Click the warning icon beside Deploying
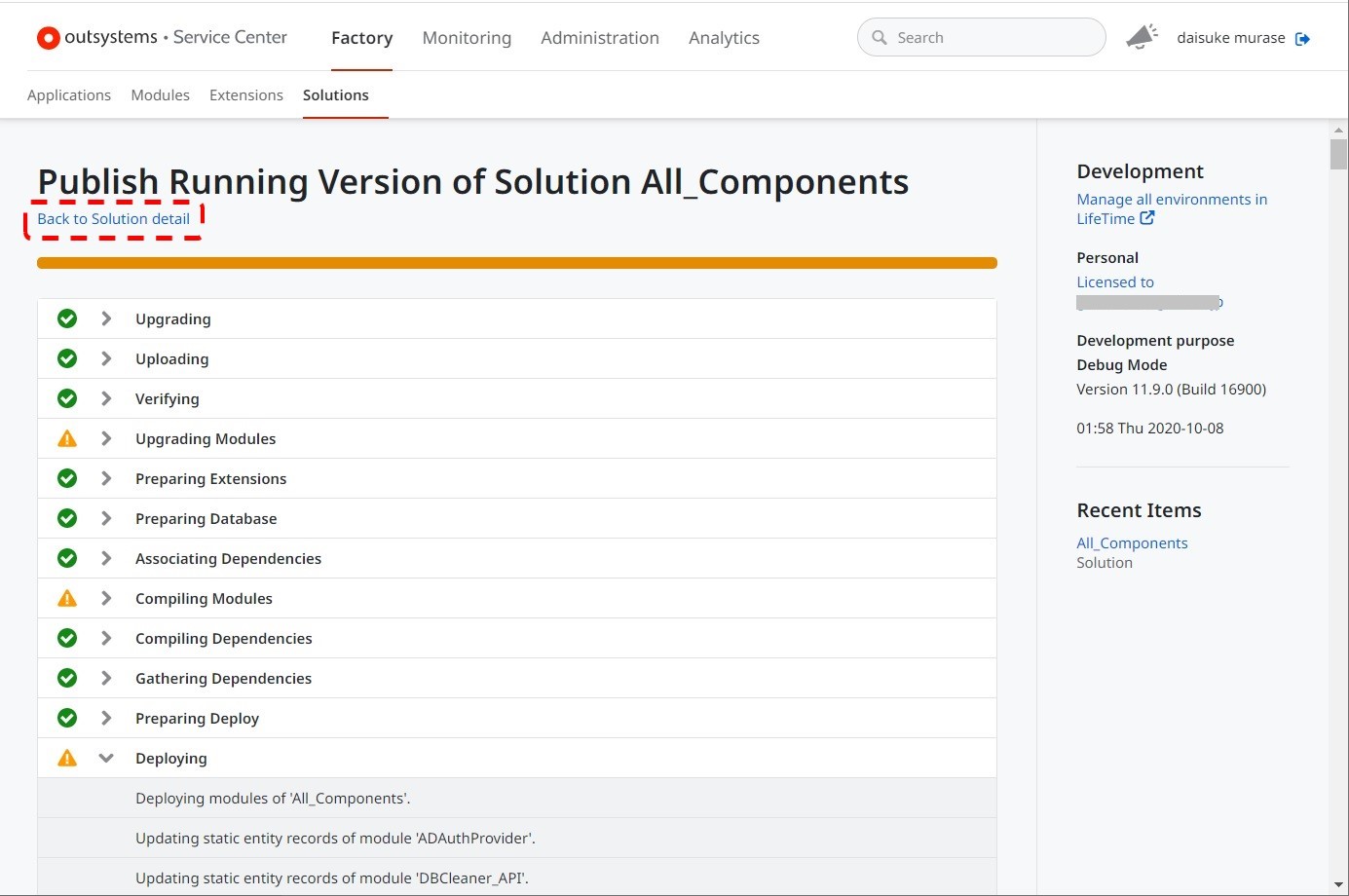This screenshot has width=1349, height=896. pos(67,759)
